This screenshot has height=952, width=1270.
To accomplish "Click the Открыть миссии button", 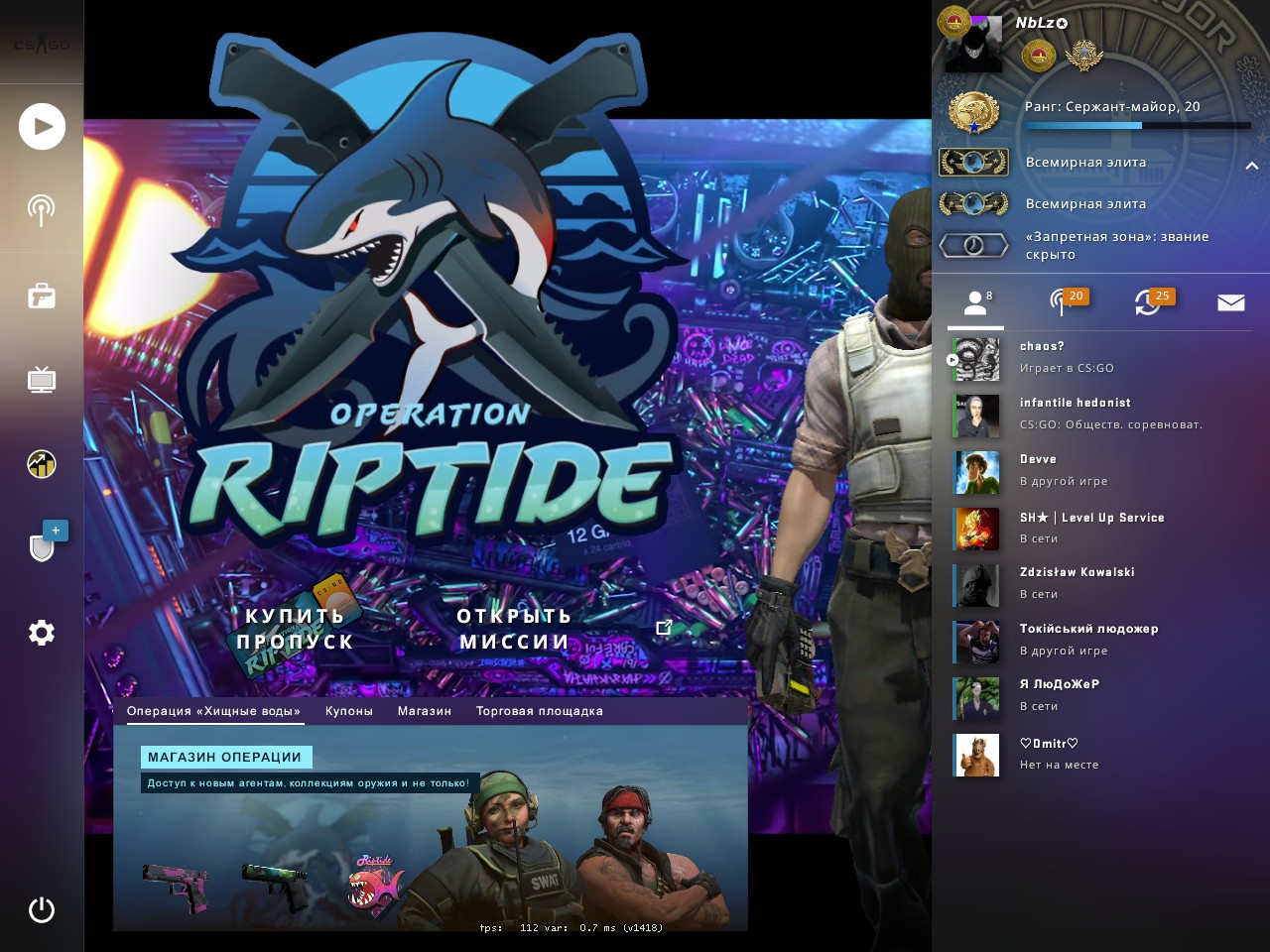I will coord(514,629).
